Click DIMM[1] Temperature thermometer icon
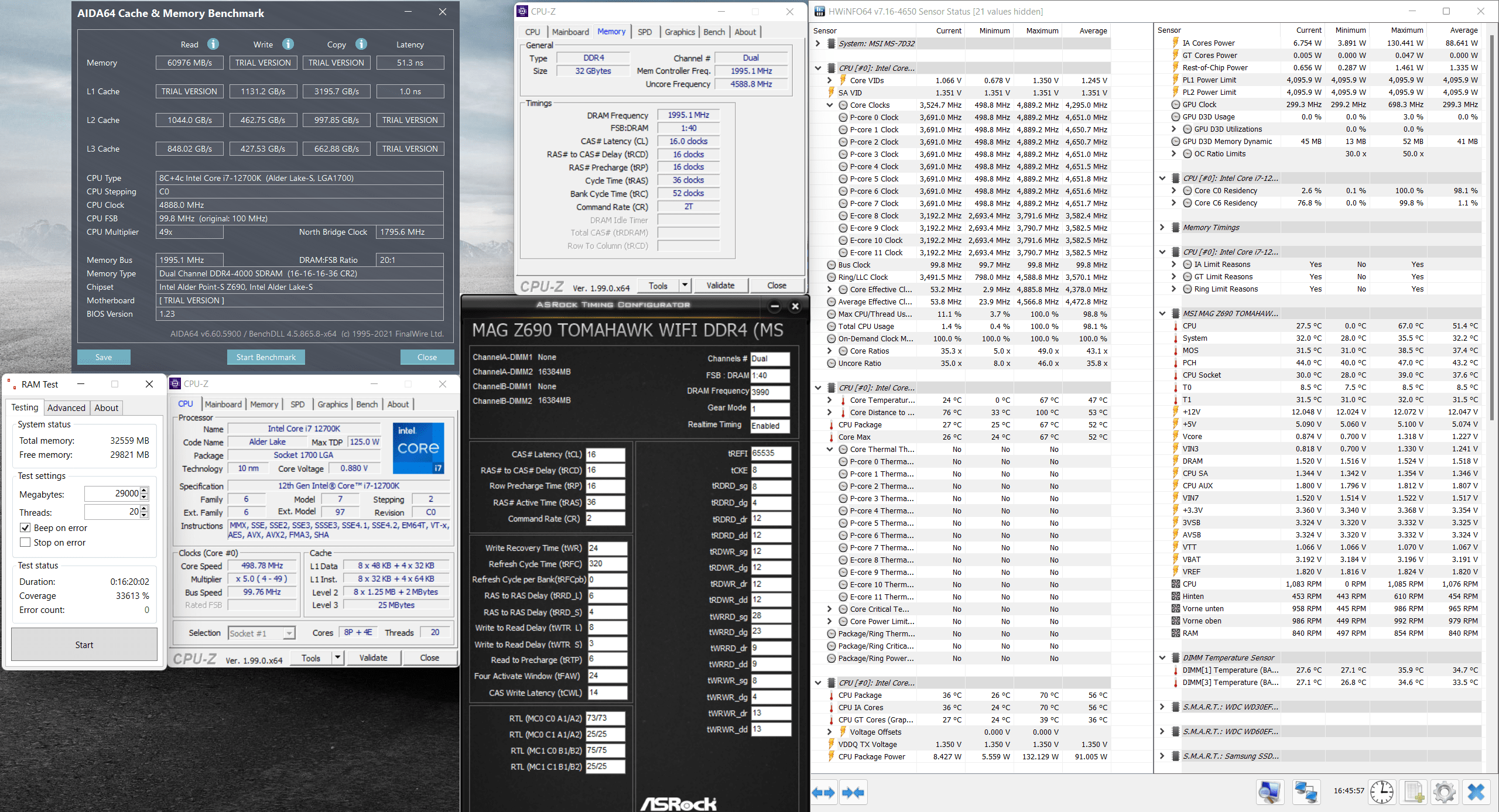1499x812 pixels. click(1175, 670)
